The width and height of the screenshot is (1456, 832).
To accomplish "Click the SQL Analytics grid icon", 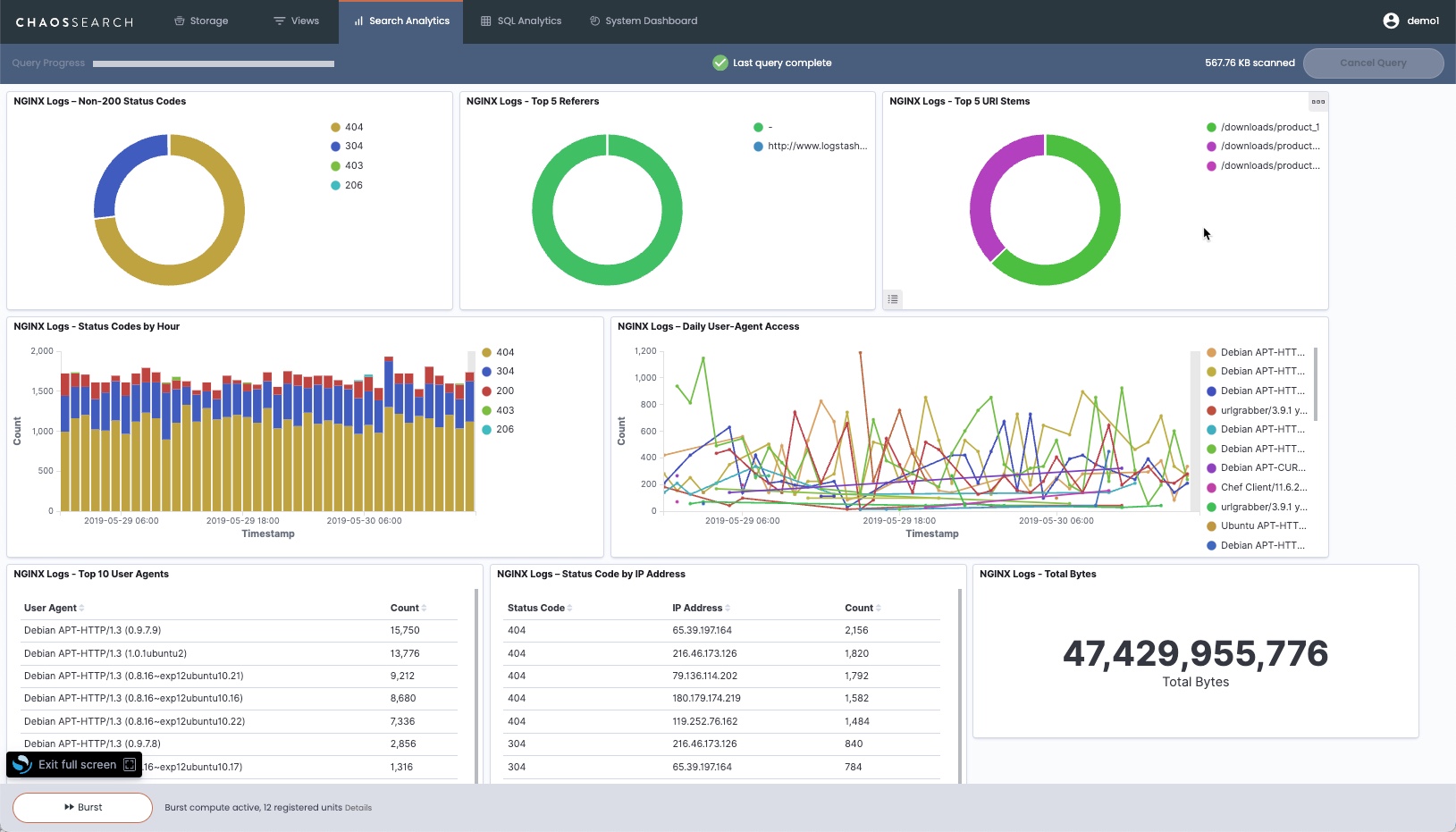I will point(485,21).
